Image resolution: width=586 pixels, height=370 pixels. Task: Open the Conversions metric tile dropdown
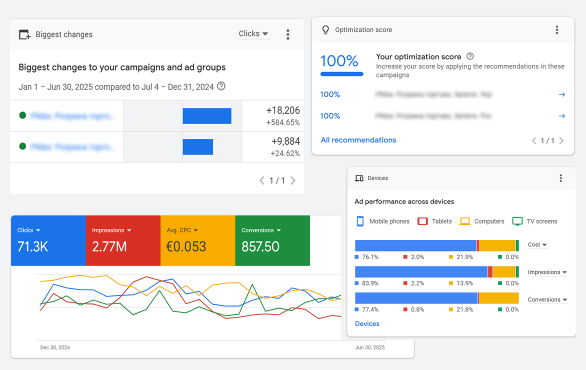(261, 230)
